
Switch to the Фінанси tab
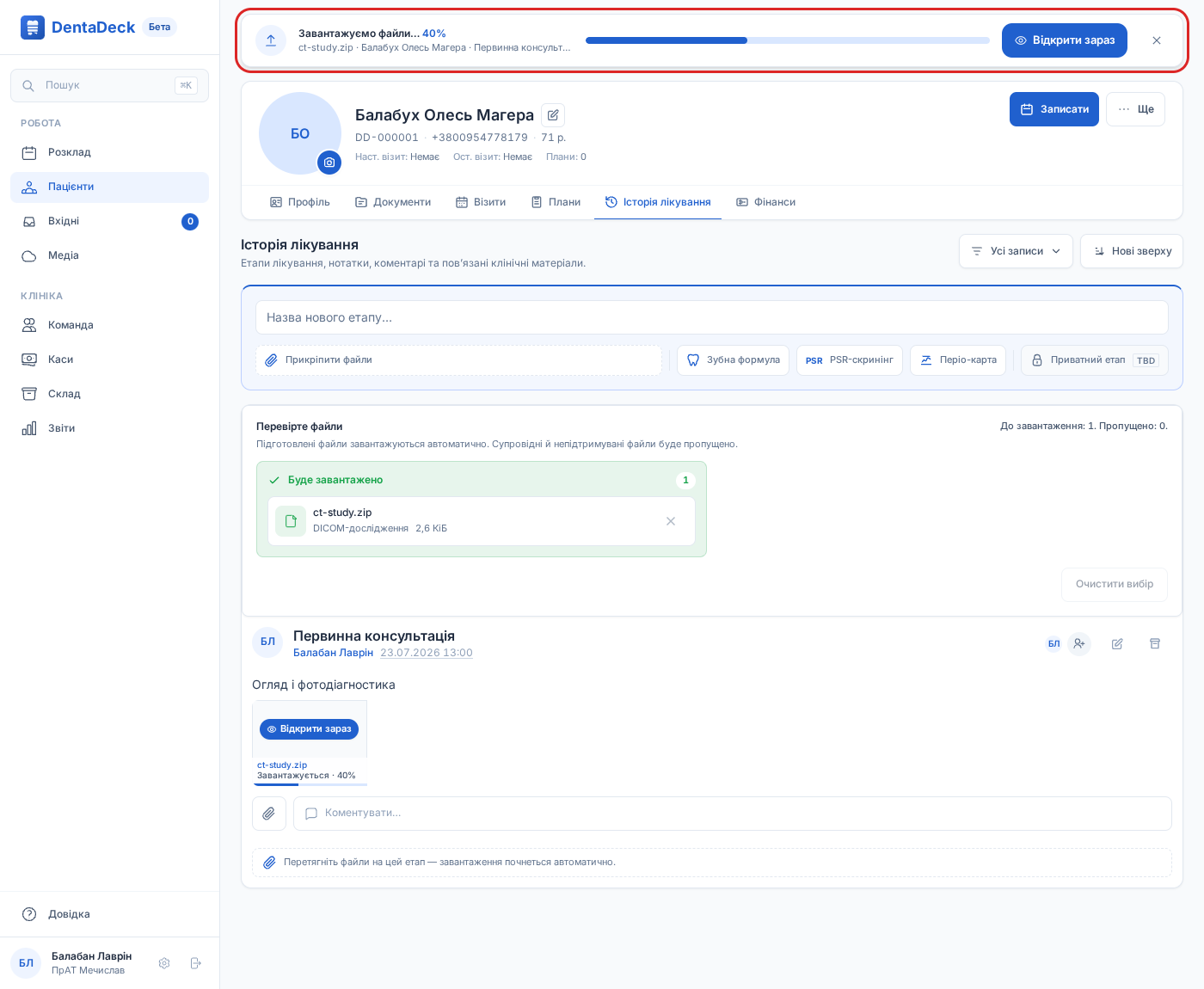point(766,202)
